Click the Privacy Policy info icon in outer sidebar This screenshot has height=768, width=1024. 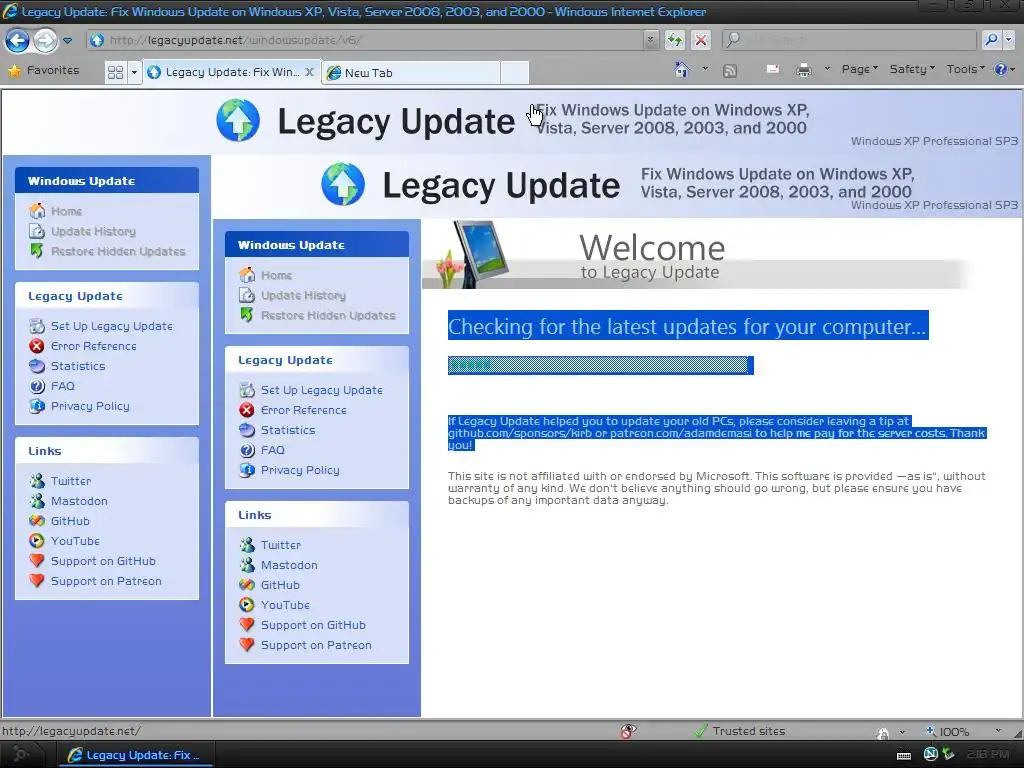37,406
